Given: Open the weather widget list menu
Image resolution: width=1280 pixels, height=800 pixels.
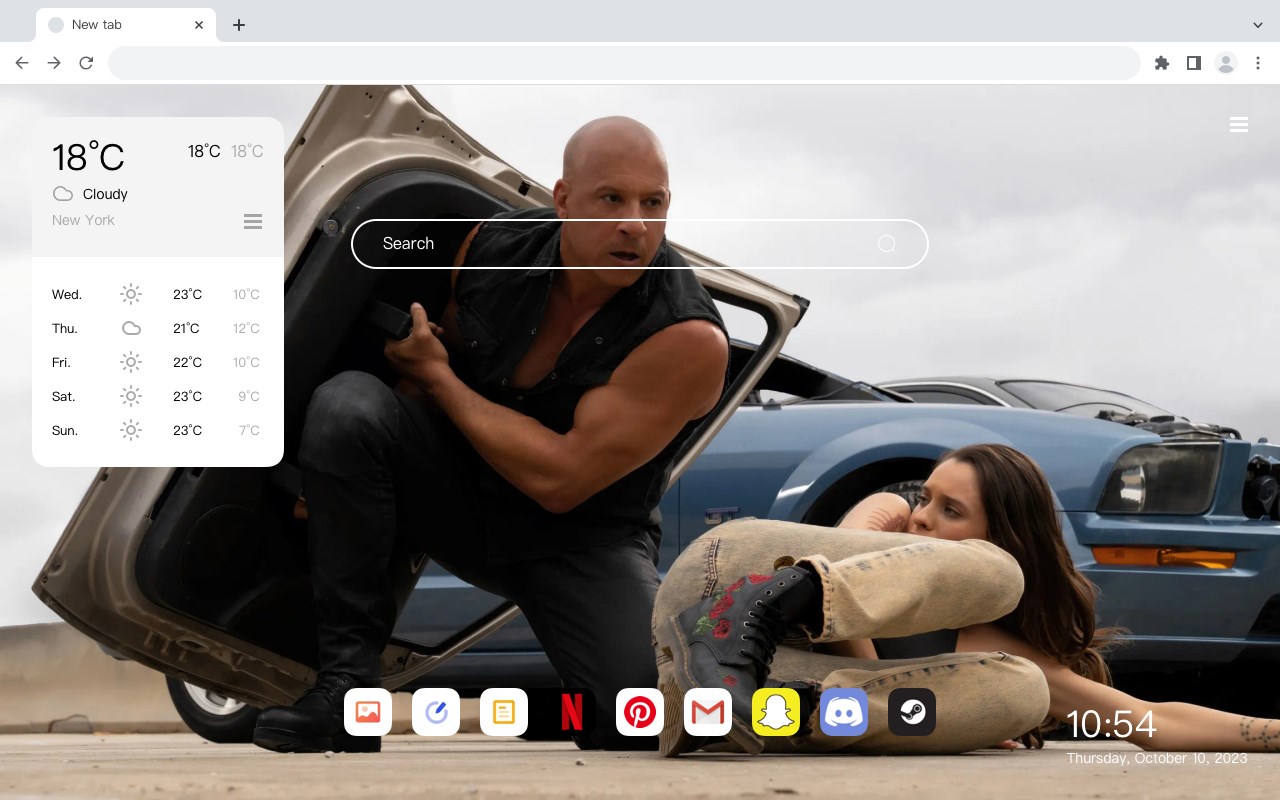Looking at the screenshot, I should tap(253, 221).
